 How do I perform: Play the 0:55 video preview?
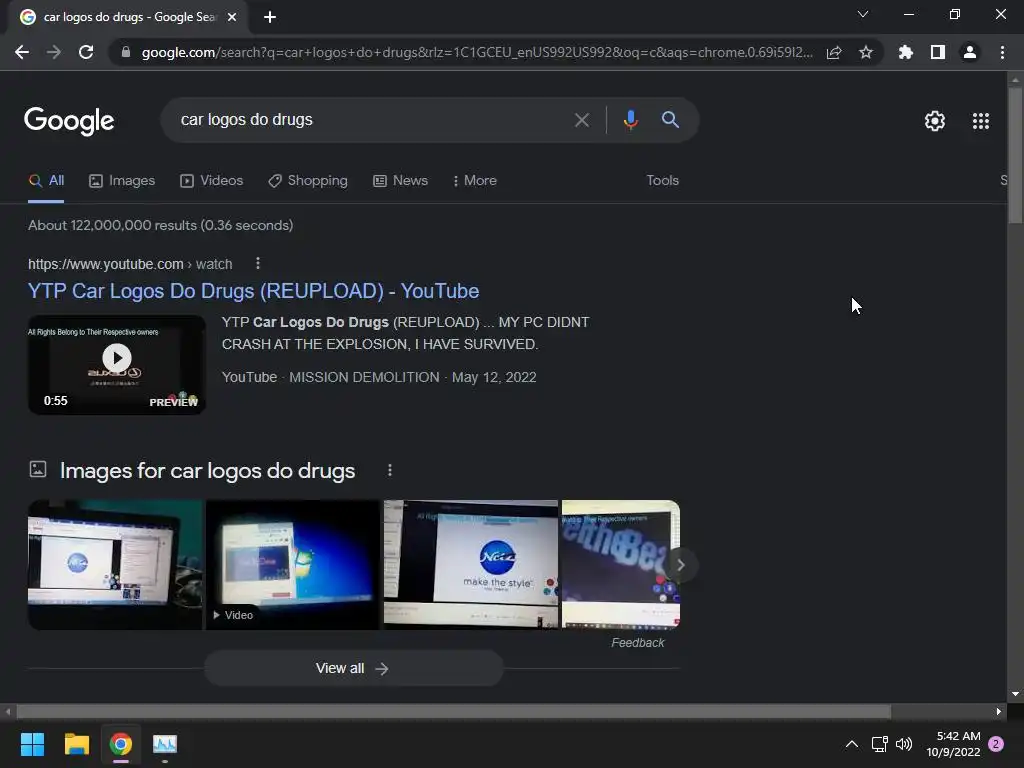[117, 364]
